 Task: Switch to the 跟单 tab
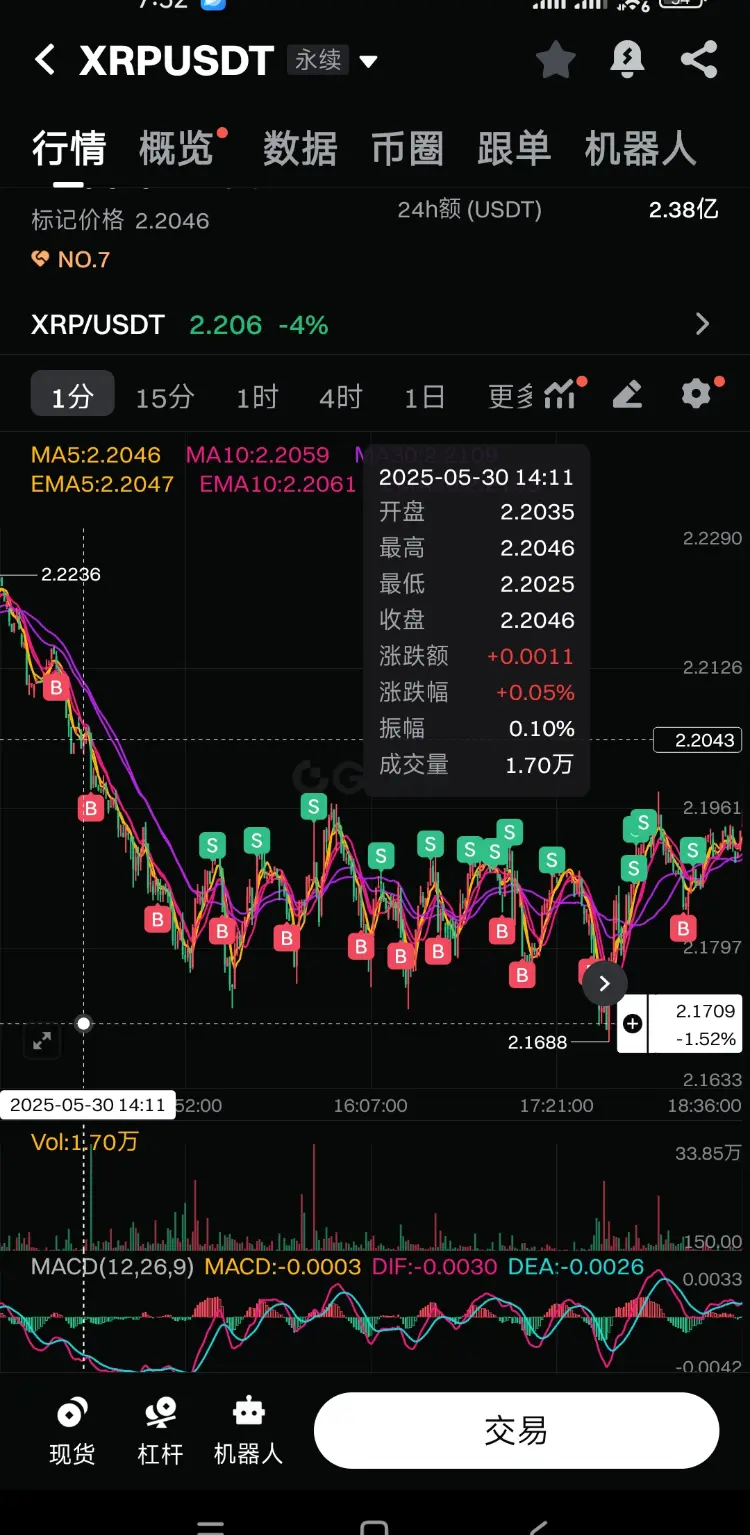tap(514, 149)
